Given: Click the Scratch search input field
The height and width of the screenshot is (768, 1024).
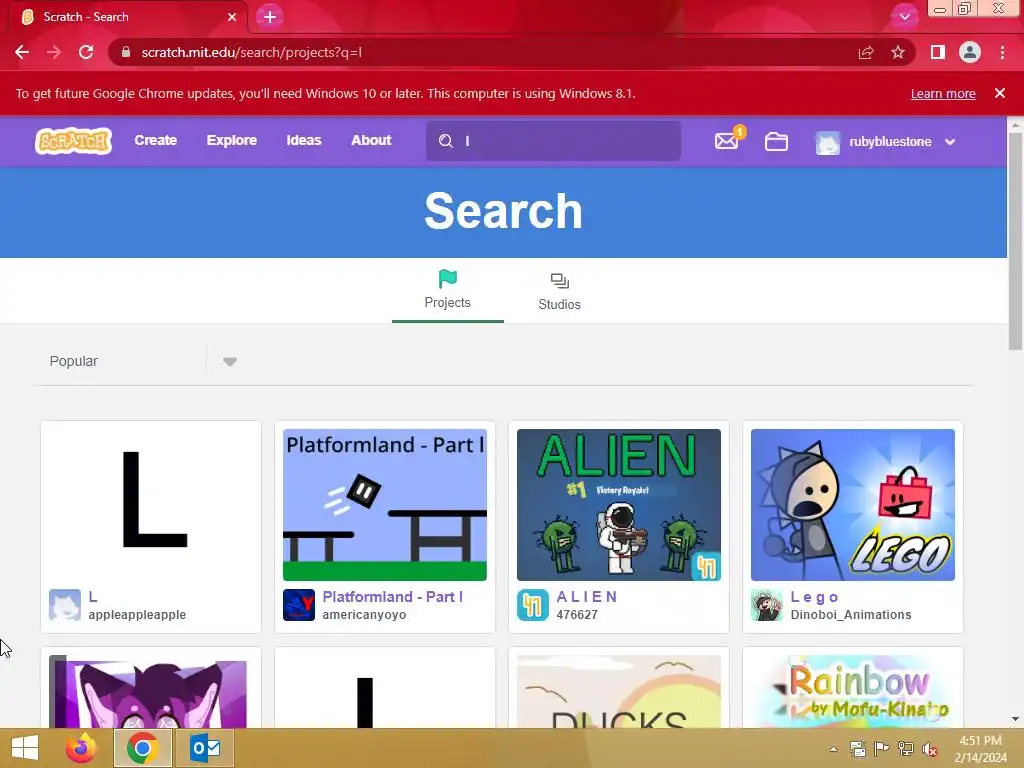Looking at the screenshot, I should (553, 141).
